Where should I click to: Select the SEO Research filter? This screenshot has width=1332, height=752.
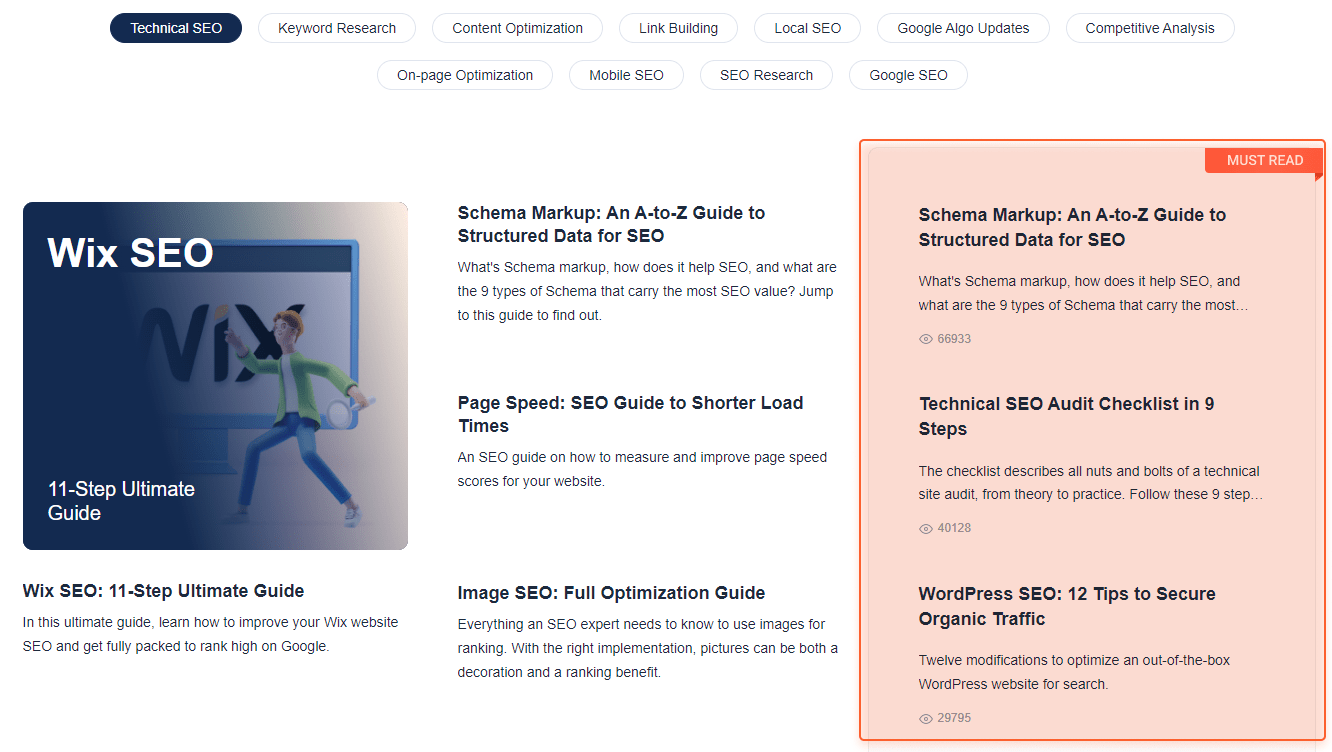point(766,75)
